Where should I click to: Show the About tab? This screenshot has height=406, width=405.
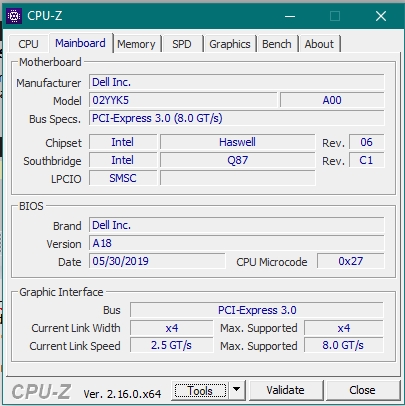319,44
